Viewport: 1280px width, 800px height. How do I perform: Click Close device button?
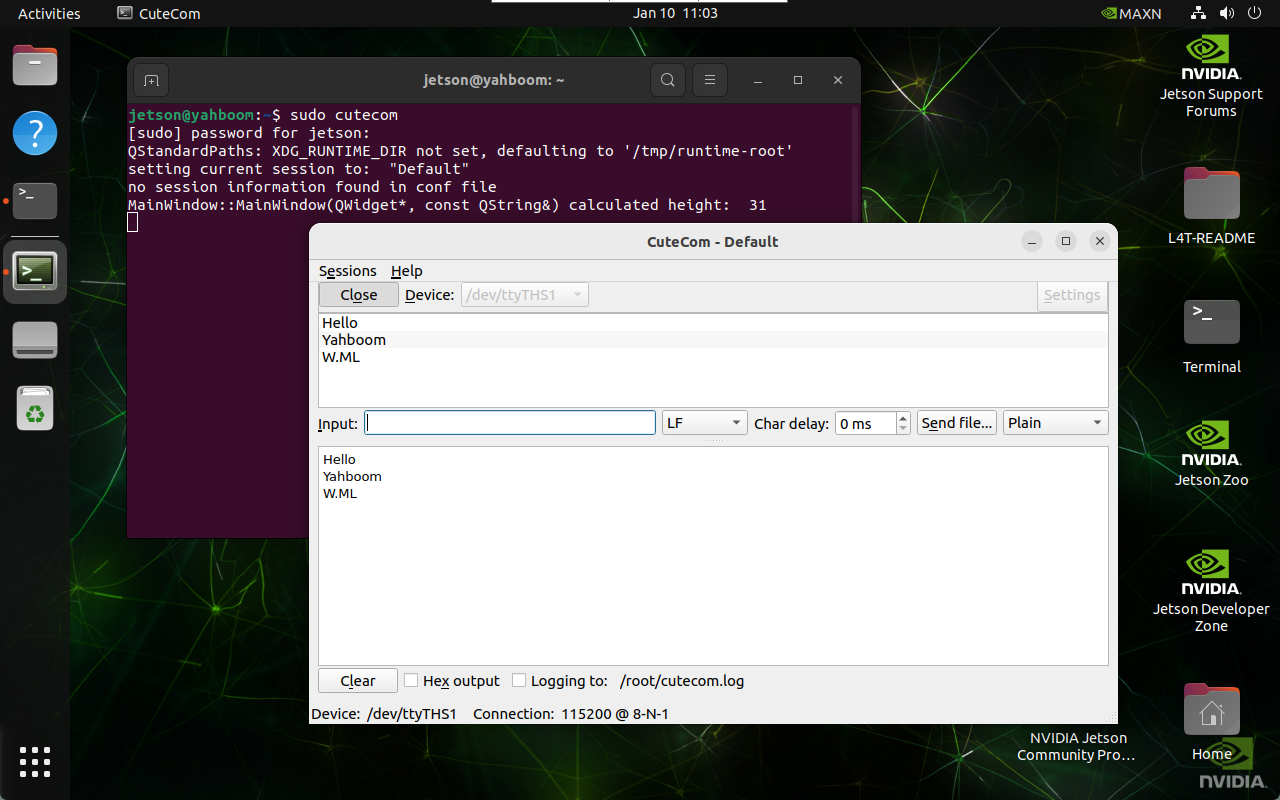[358, 295]
